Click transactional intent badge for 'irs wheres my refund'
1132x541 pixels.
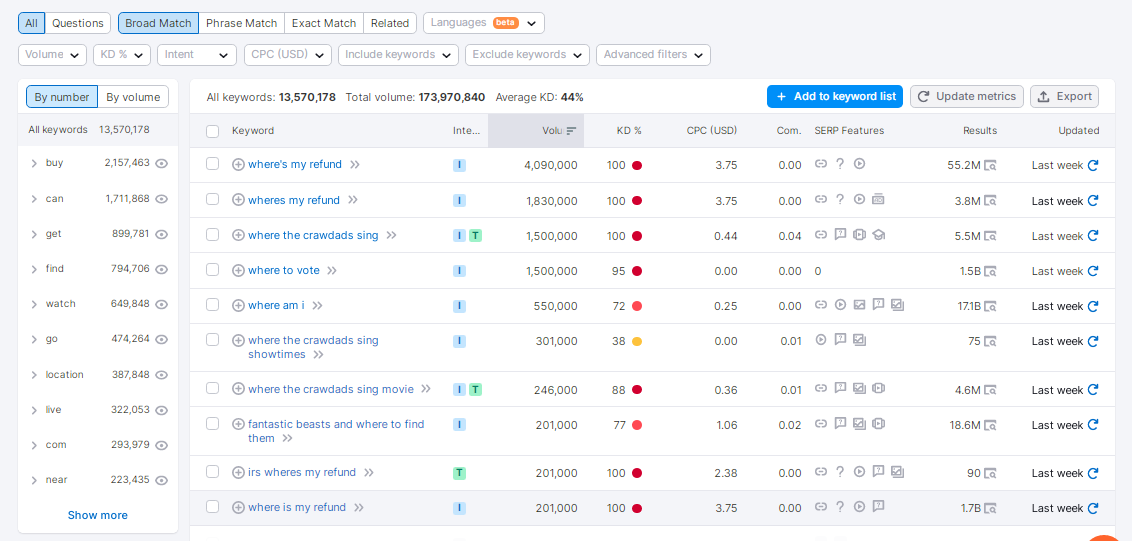pyautogui.click(x=460, y=473)
